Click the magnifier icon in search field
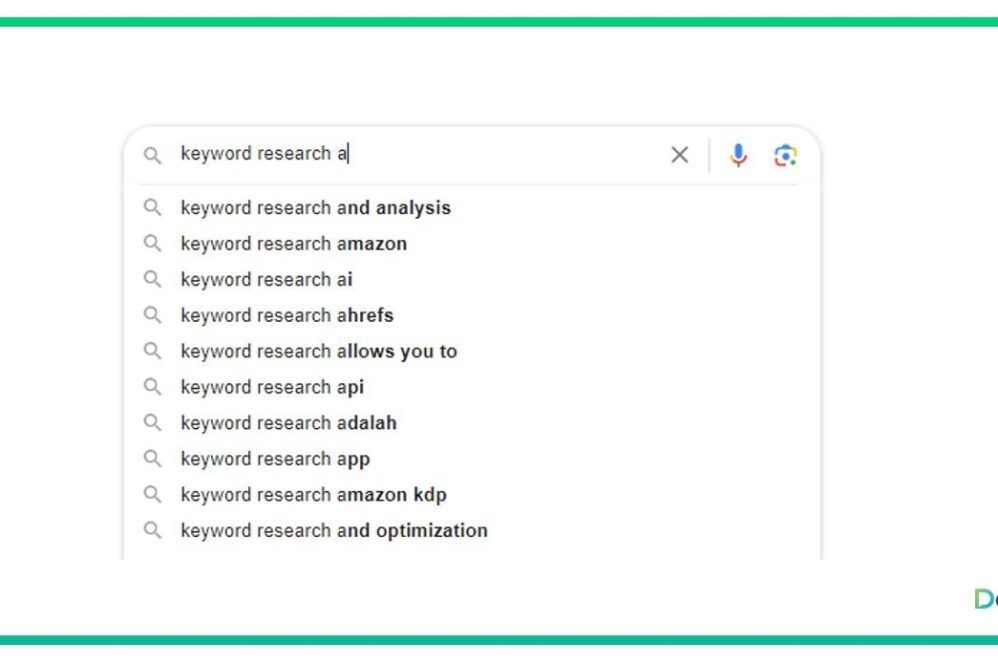The height and width of the screenshot is (665, 998). tap(152, 155)
